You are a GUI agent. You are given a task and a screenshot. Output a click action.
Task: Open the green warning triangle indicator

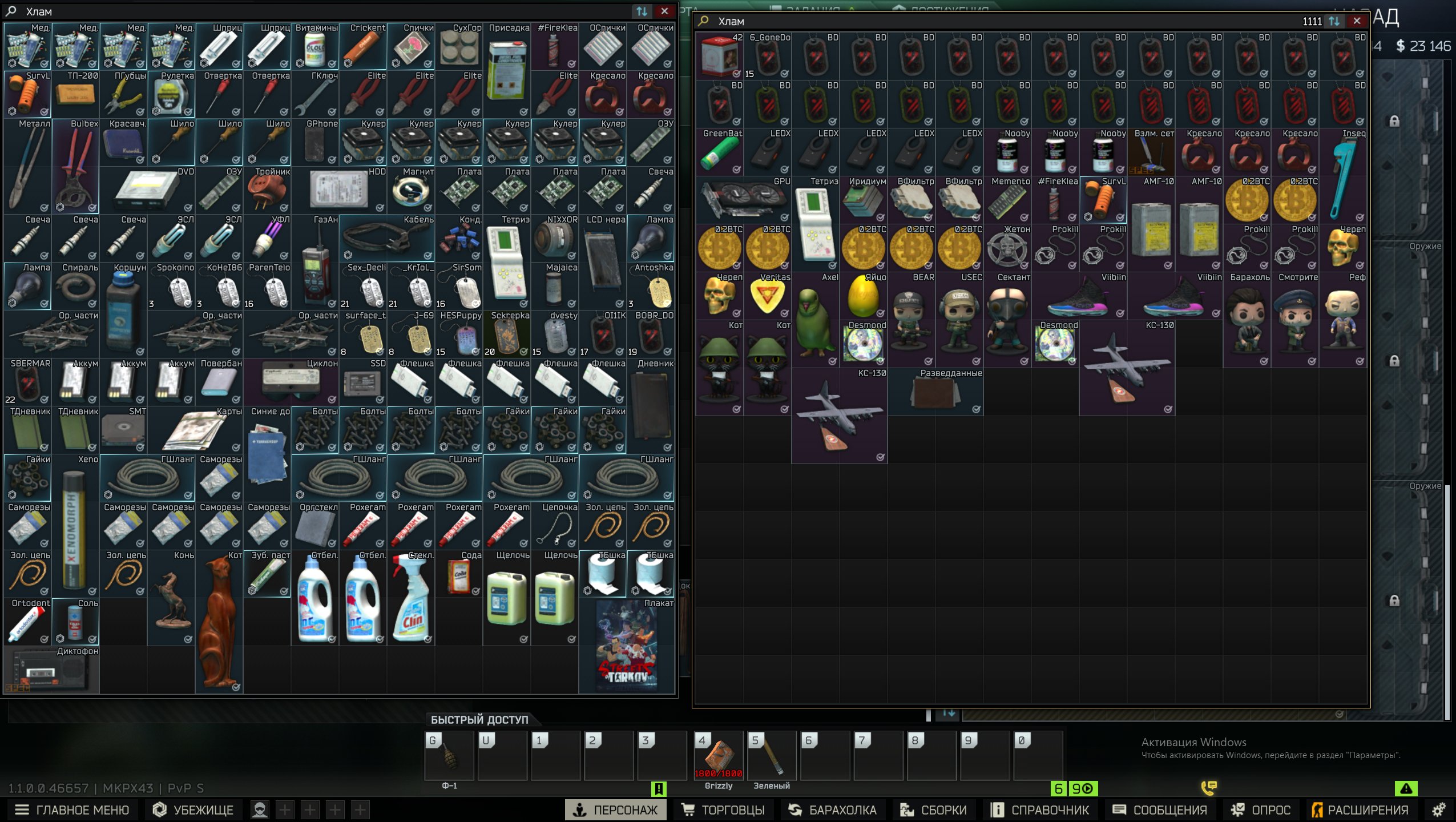tap(1406, 788)
